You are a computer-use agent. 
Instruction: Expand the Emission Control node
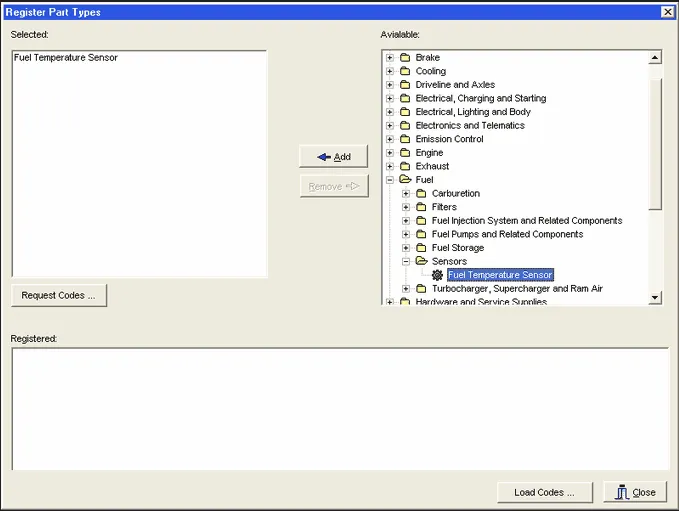[x=390, y=139]
